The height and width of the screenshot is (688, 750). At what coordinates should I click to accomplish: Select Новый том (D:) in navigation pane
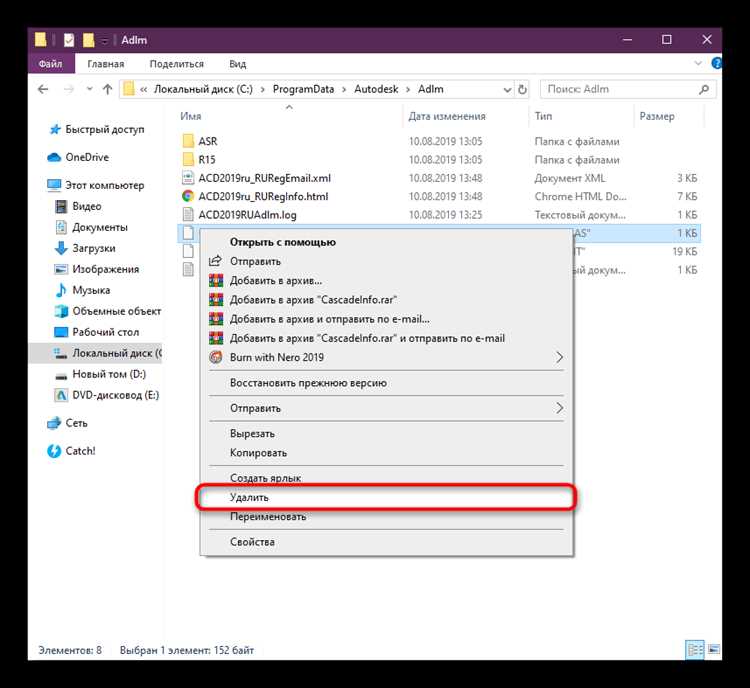(x=109, y=374)
